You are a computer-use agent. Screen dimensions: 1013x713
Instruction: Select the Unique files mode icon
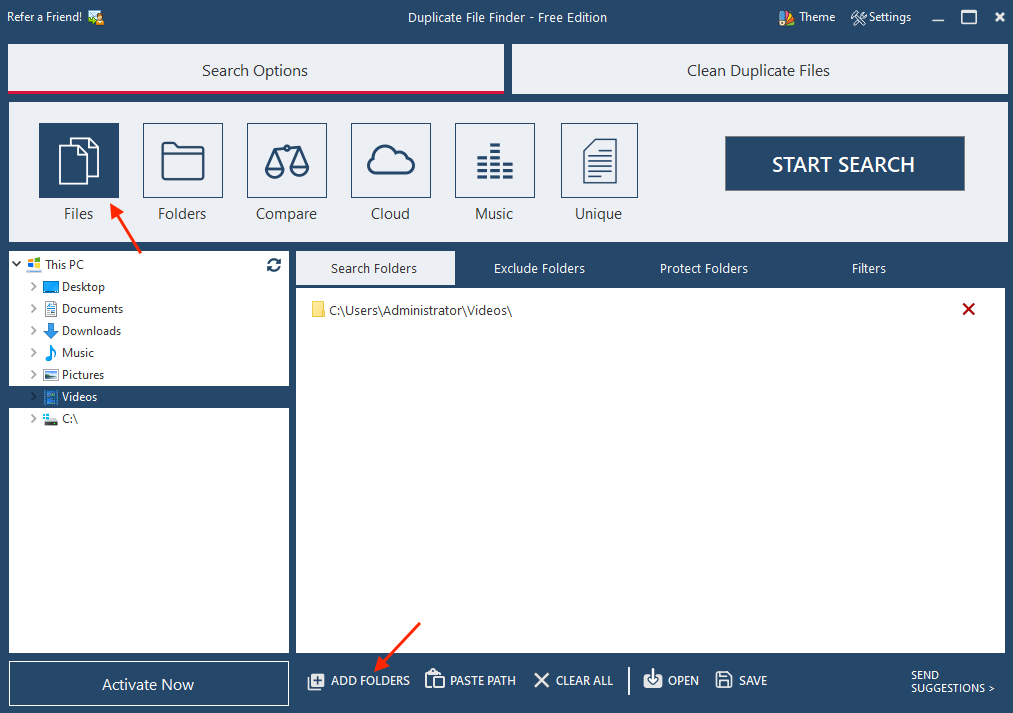click(x=599, y=161)
